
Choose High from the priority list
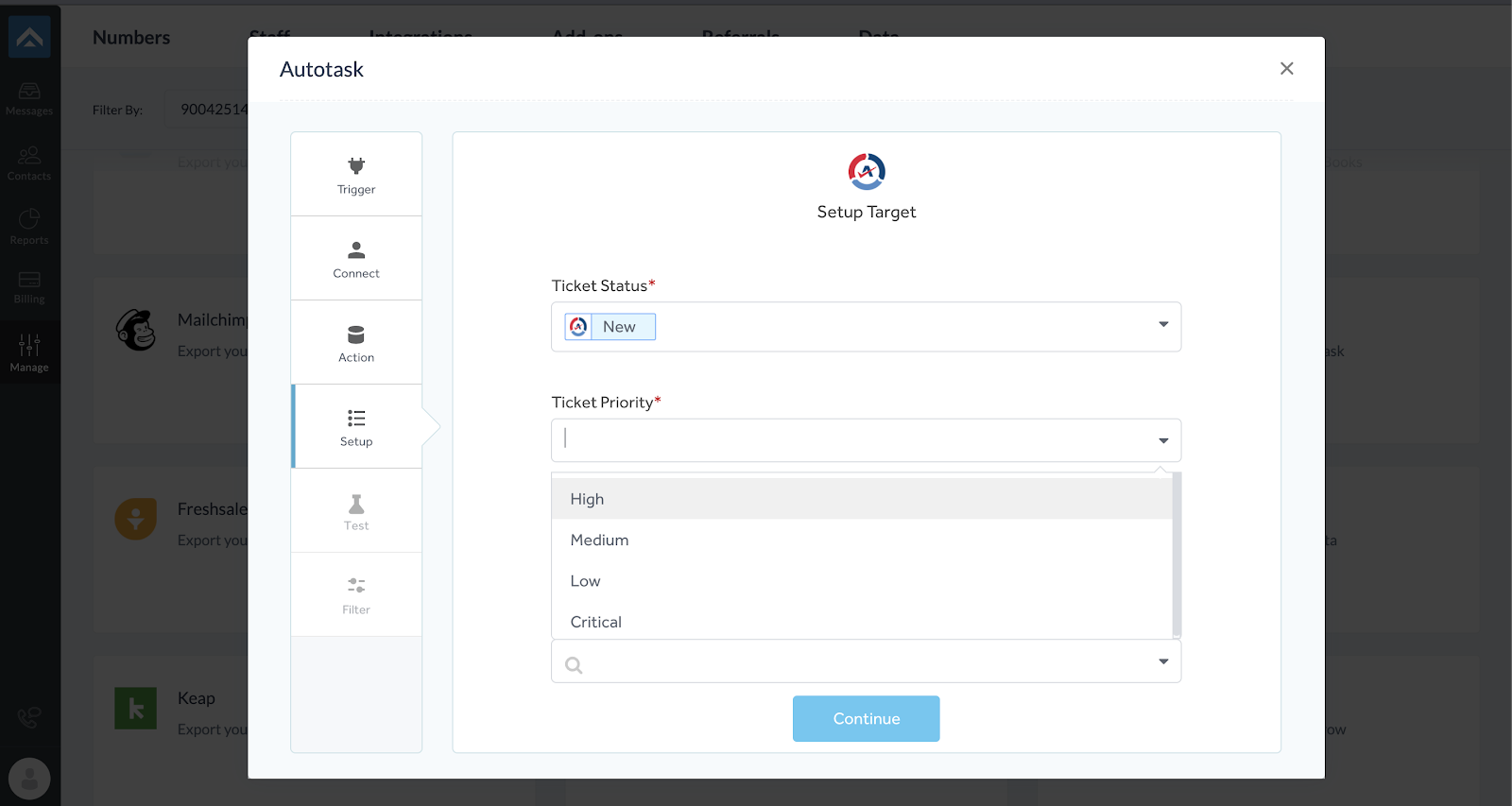(x=862, y=499)
